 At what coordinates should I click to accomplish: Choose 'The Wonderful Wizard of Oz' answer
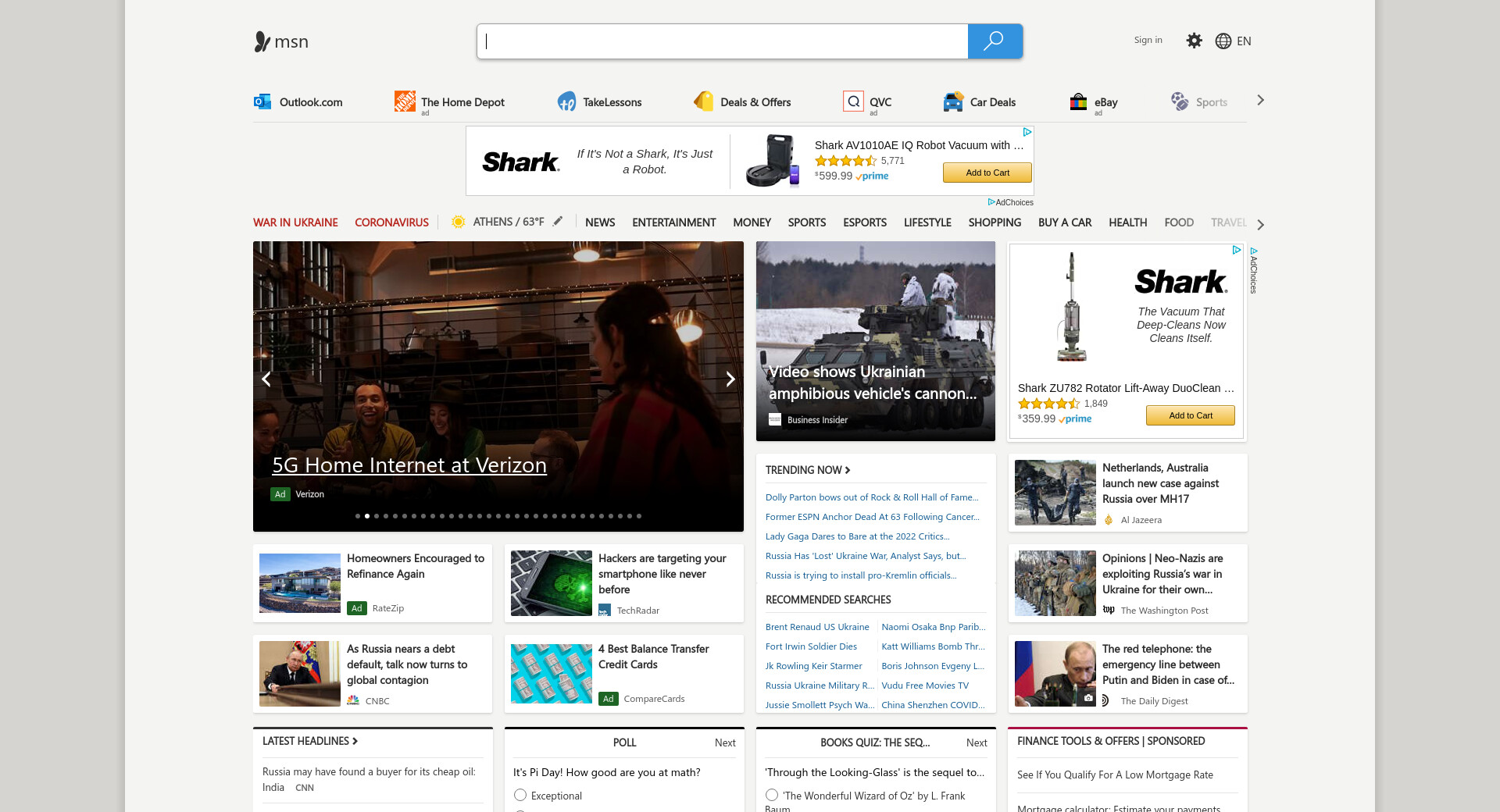tap(772, 795)
